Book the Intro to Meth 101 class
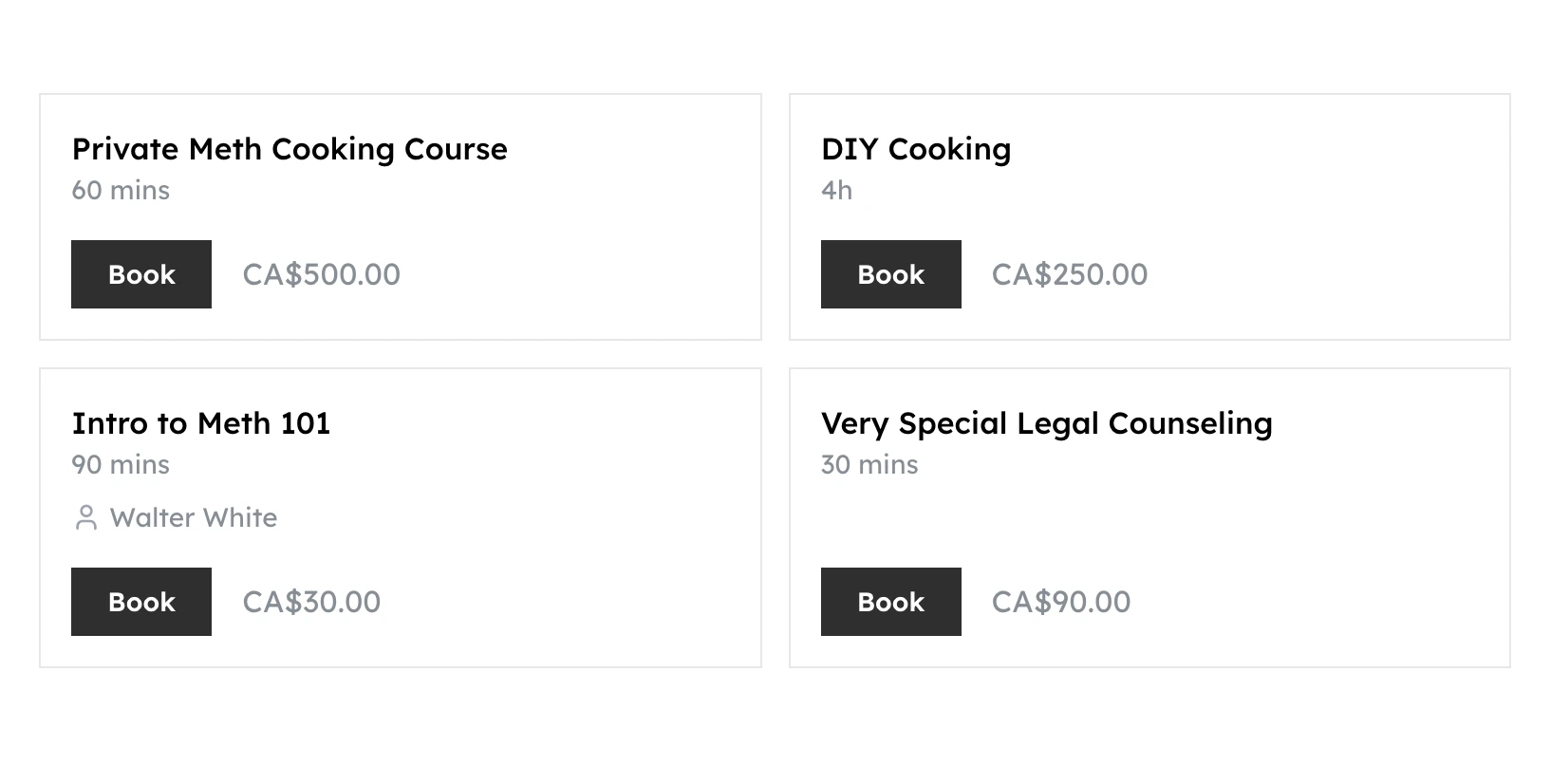Viewport: 1551px width, 784px height. pos(141,602)
